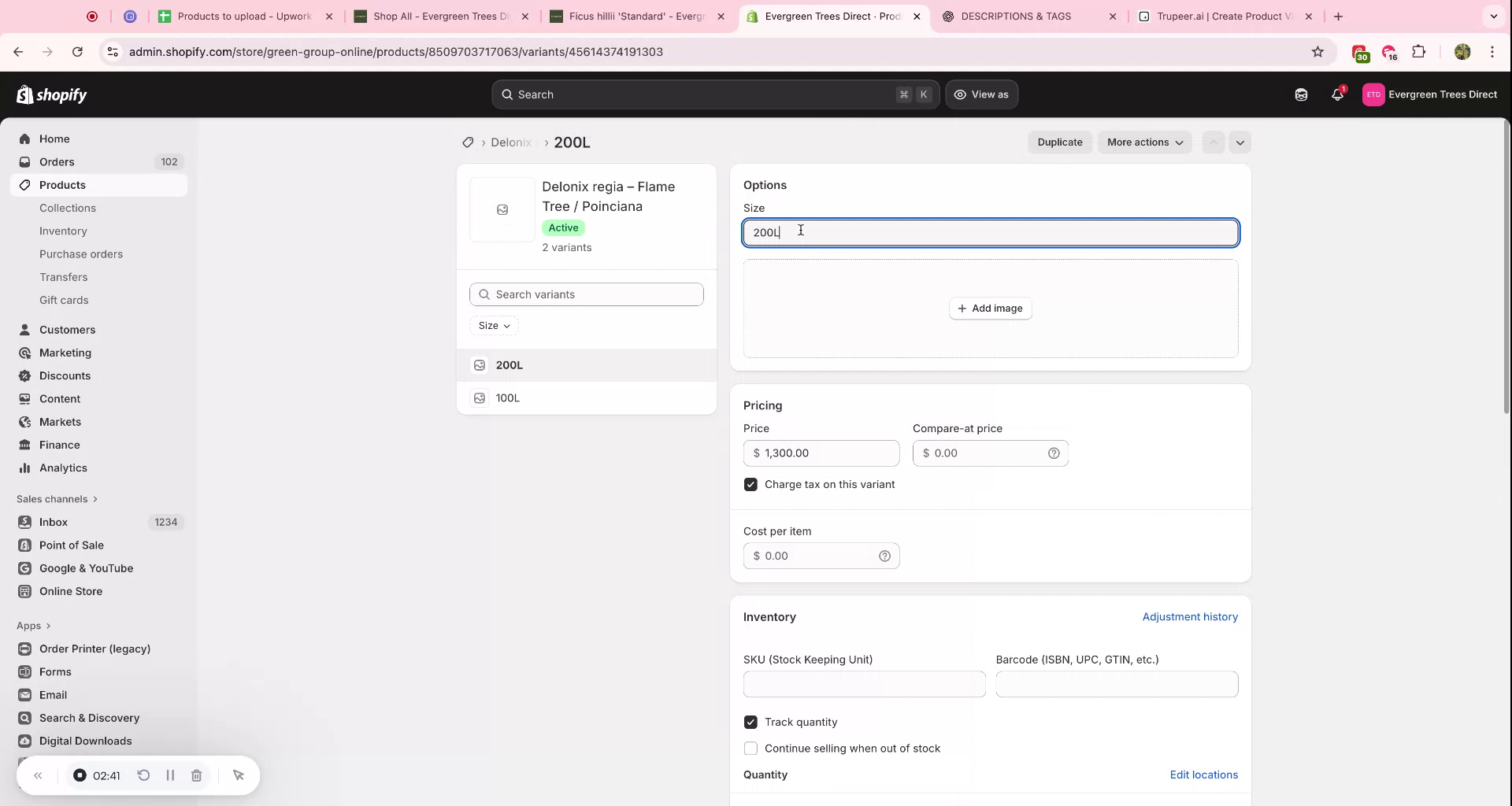
Task: Open the Adjustment history link
Action: tap(1189, 617)
